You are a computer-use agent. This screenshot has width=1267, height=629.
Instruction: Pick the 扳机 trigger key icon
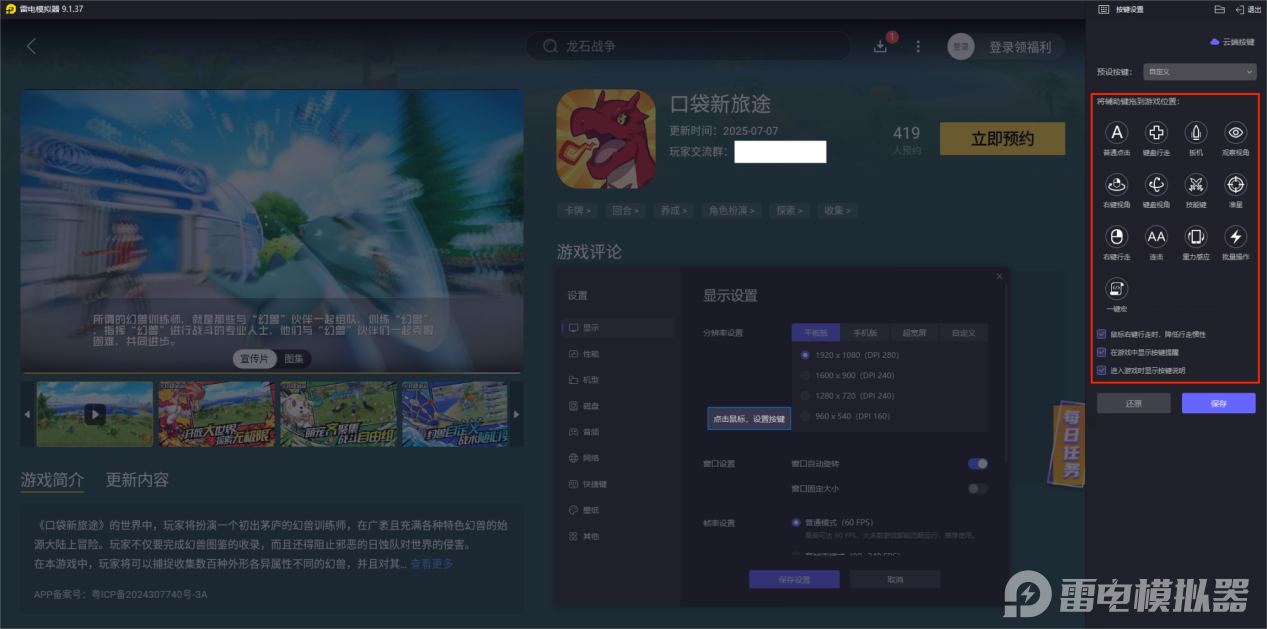coord(1196,133)
